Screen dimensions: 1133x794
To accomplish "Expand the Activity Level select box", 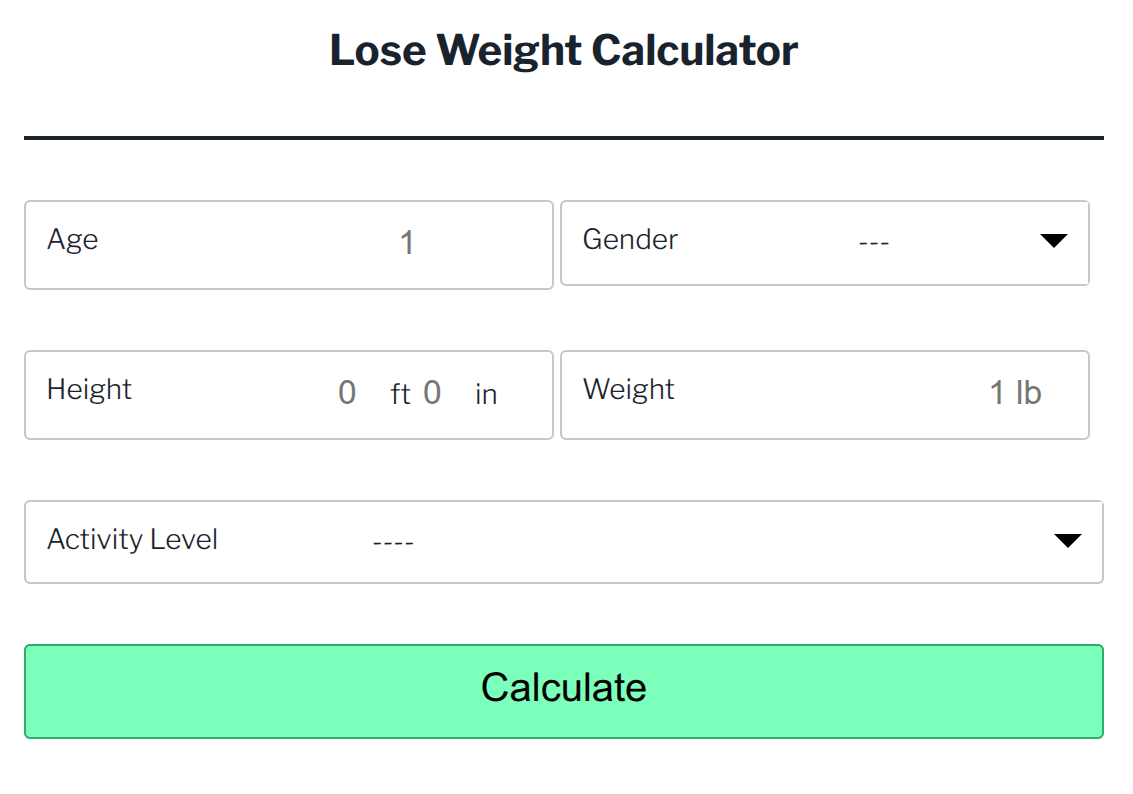I will click(700, 542).
